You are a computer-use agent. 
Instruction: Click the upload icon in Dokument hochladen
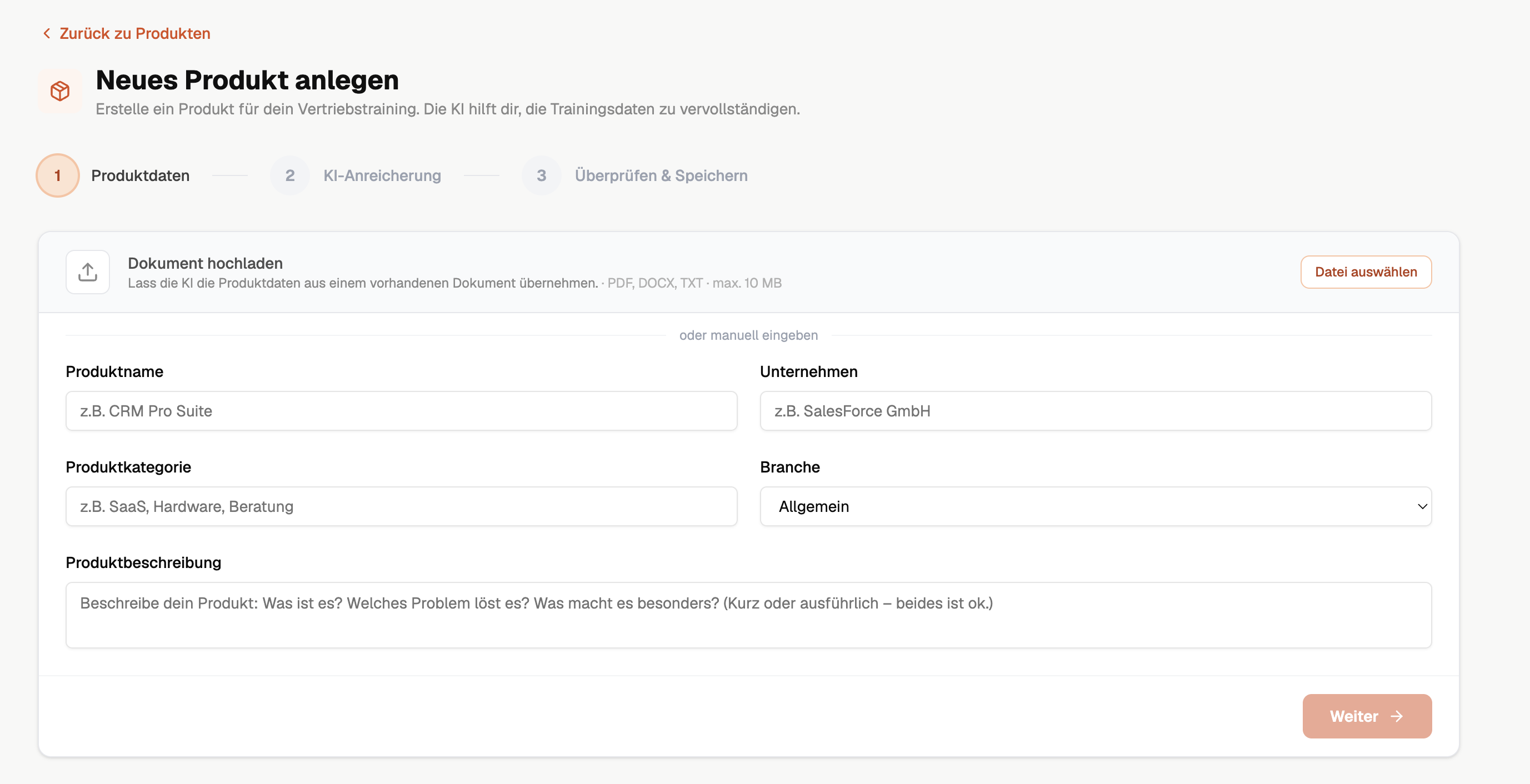tap(87, 272)
